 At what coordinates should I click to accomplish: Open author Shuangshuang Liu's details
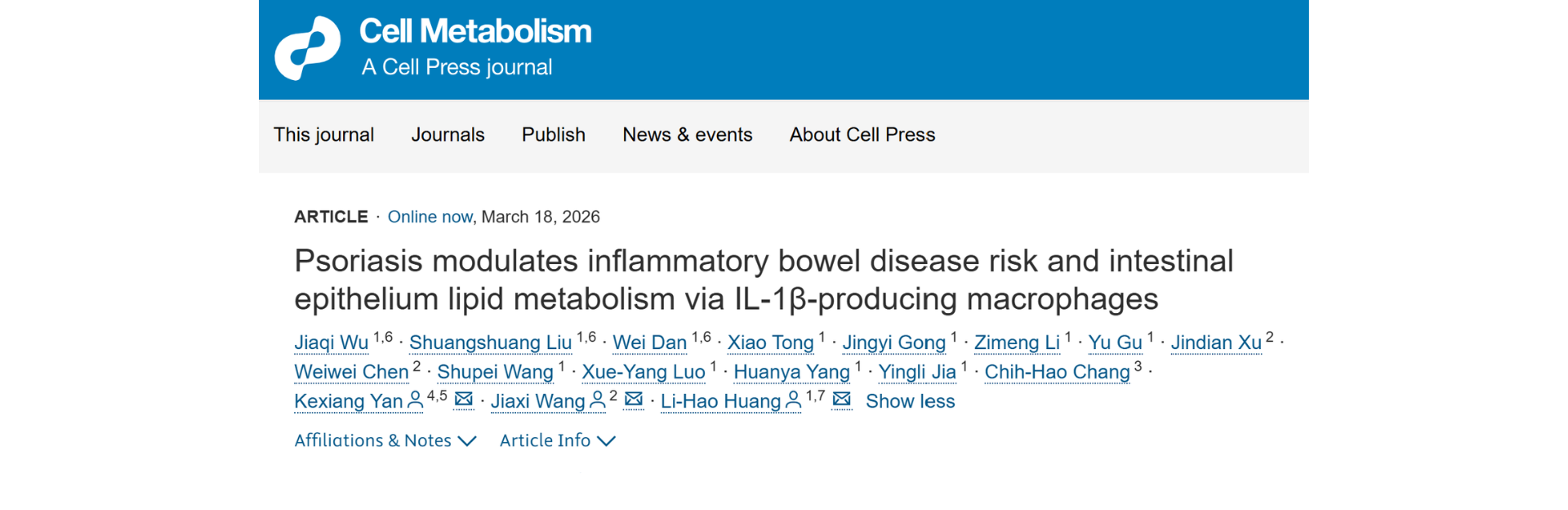(490, 342)
